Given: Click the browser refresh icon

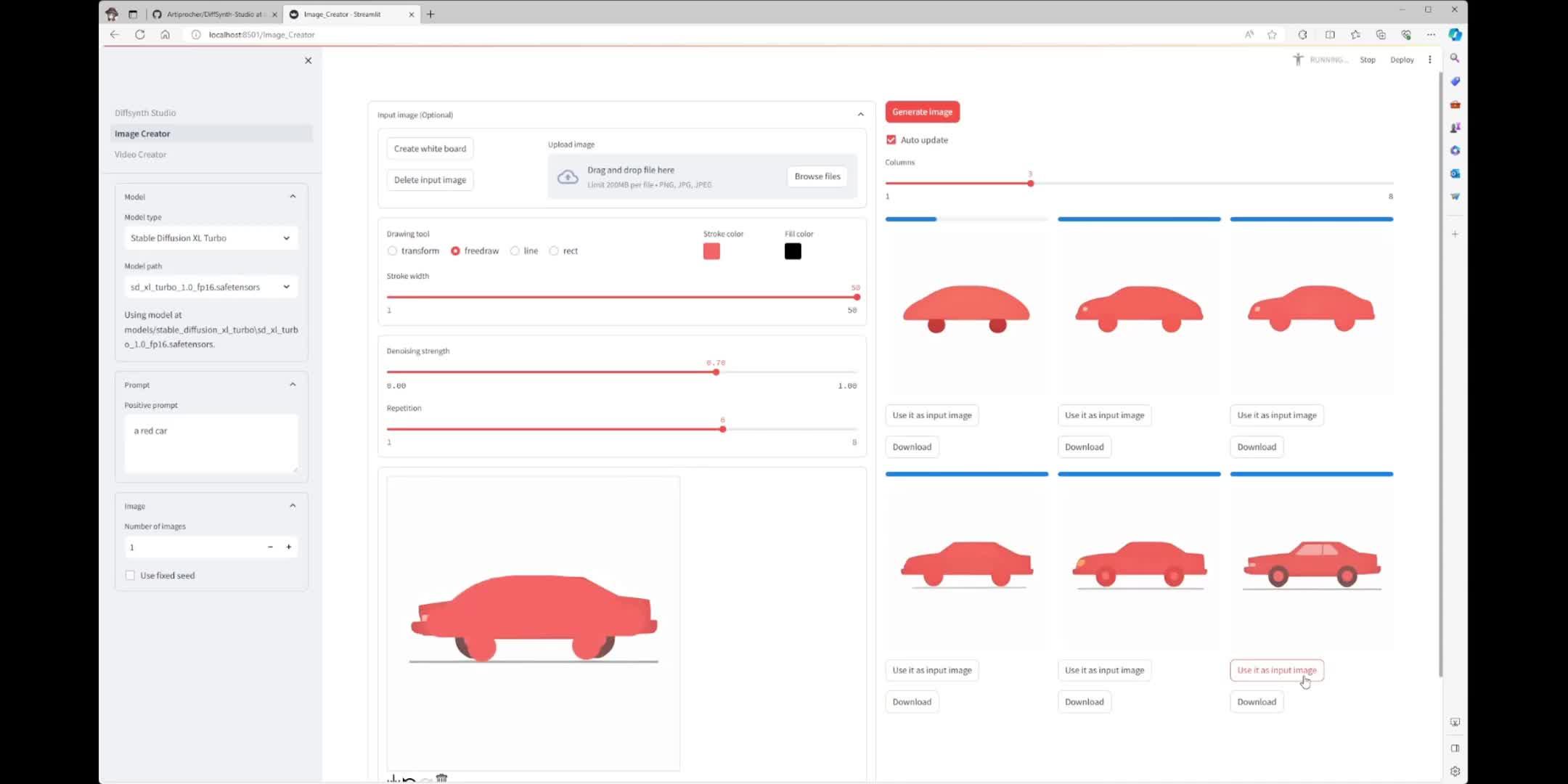Looking at the screenshot, I should tap(139, 34).
